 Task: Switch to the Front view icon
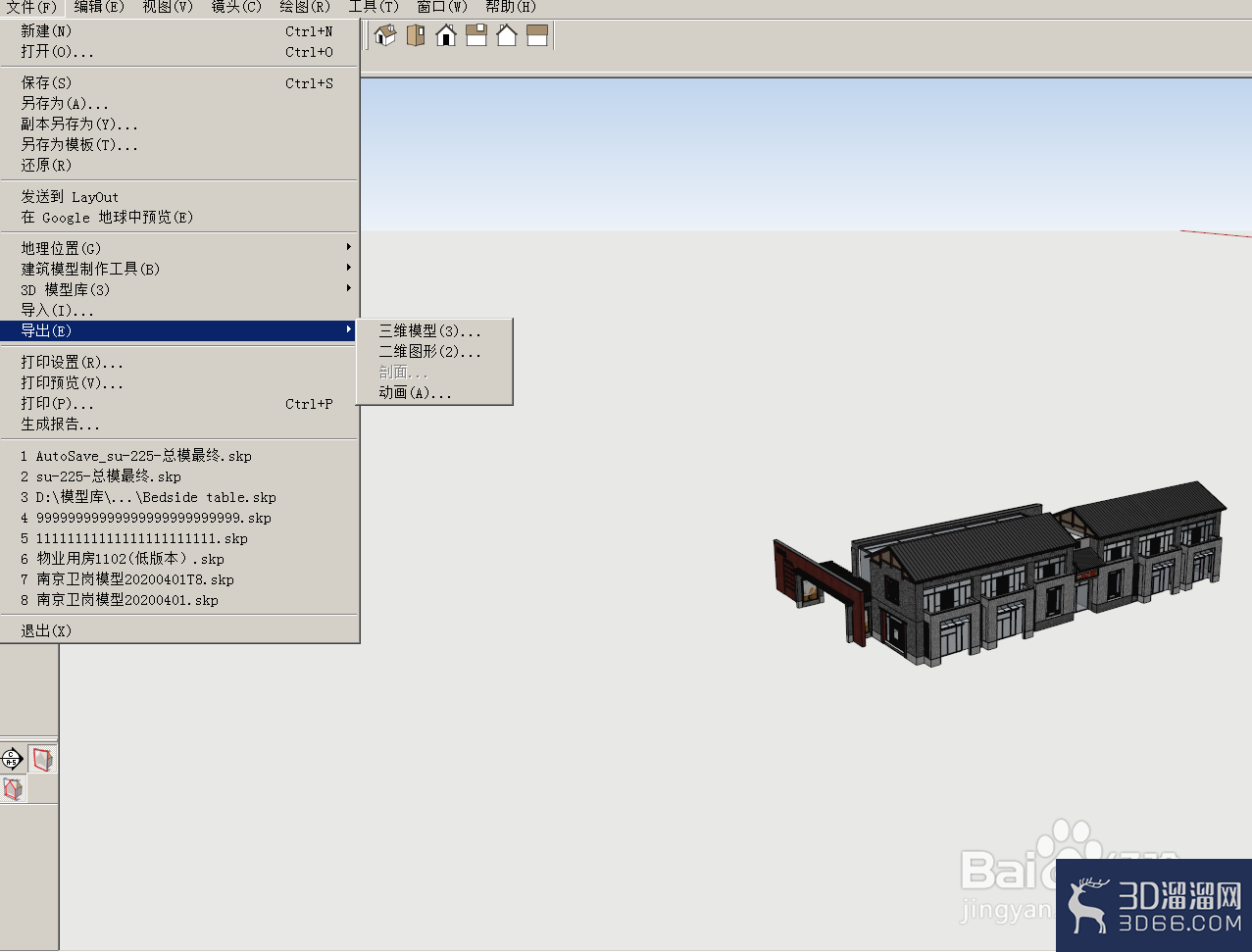point(446,36)
